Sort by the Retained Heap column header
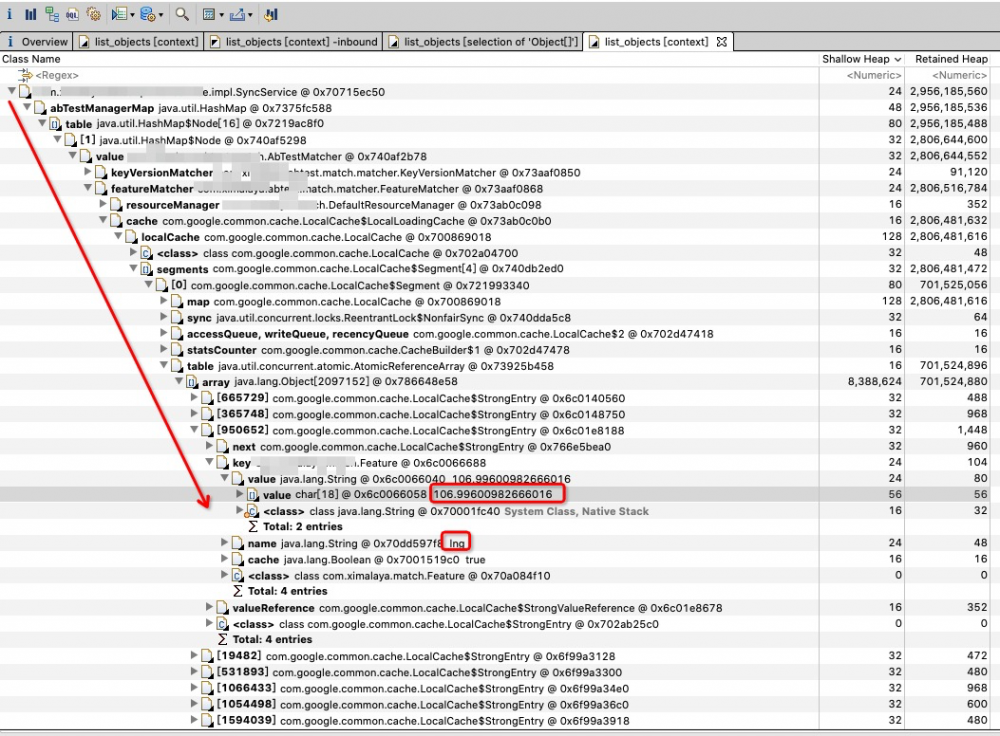 coord(951,59)
